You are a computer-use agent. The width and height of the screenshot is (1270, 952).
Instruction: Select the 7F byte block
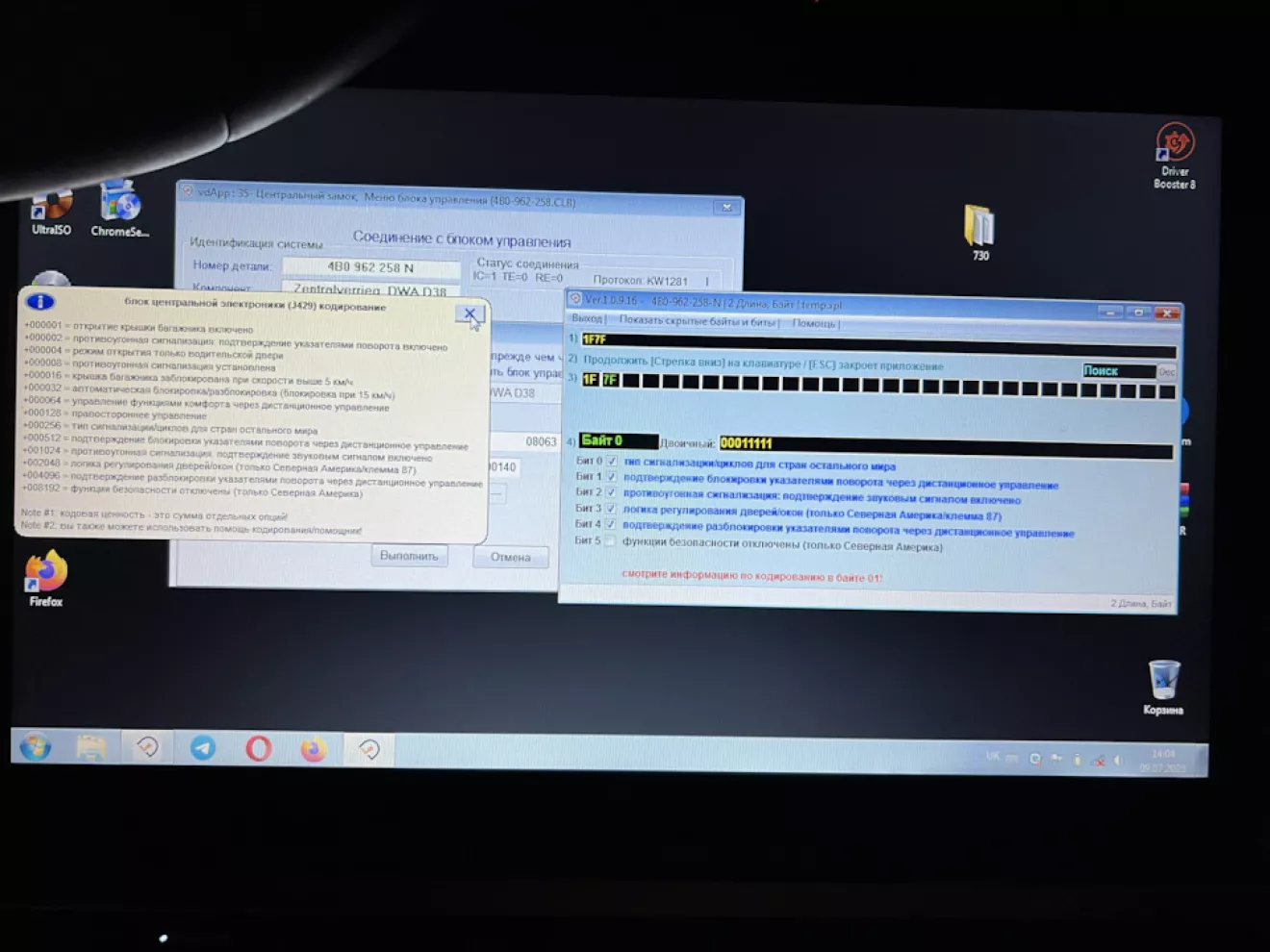[610, 380]
